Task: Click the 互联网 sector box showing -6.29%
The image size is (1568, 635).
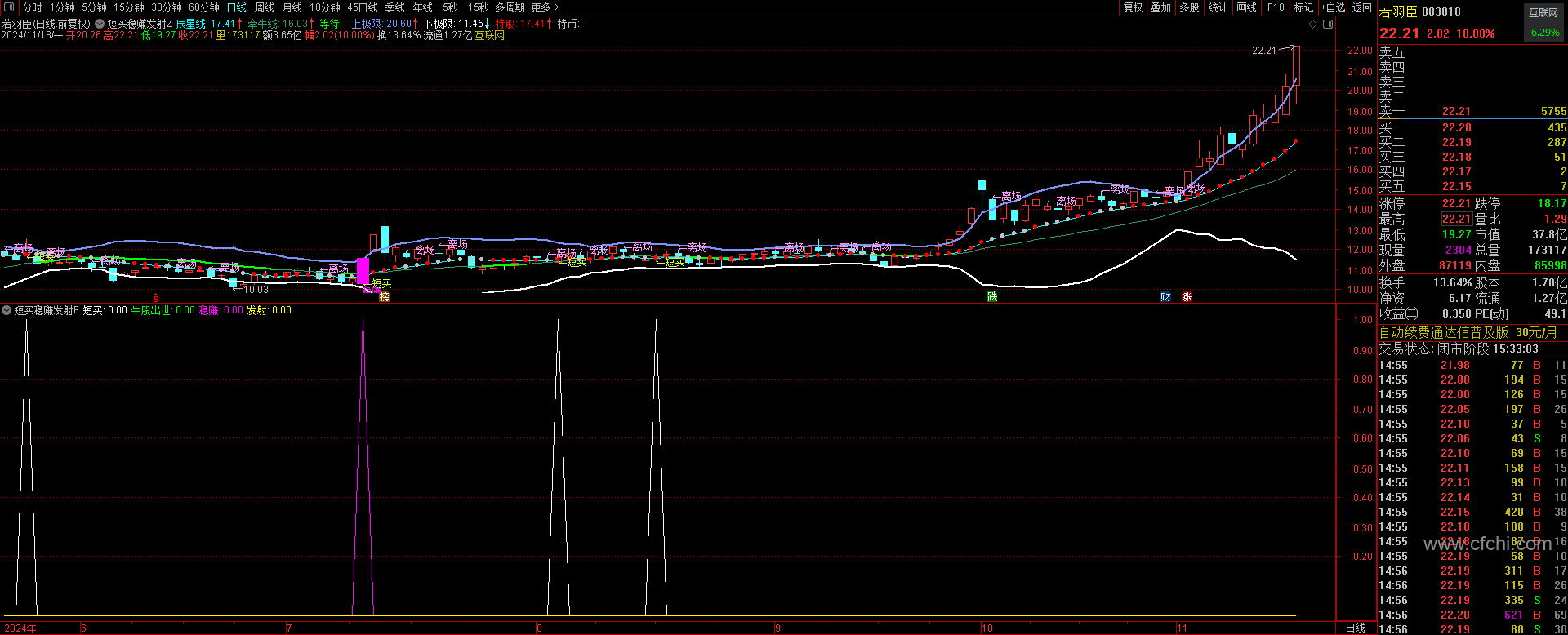Action: click(1543, 23)
